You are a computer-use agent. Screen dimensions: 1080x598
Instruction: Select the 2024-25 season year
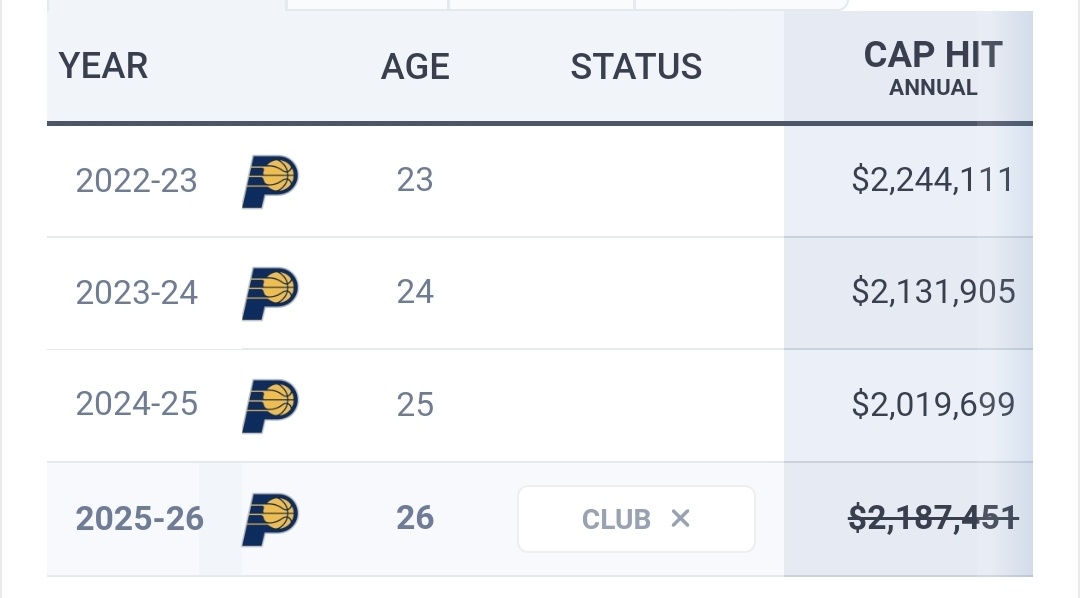[x=137, y=405]
